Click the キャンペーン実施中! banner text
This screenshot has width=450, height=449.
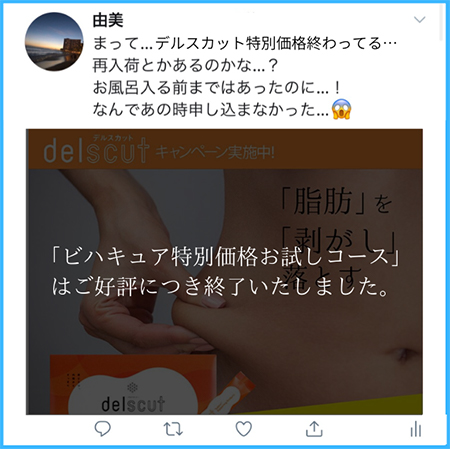point(215,153)
